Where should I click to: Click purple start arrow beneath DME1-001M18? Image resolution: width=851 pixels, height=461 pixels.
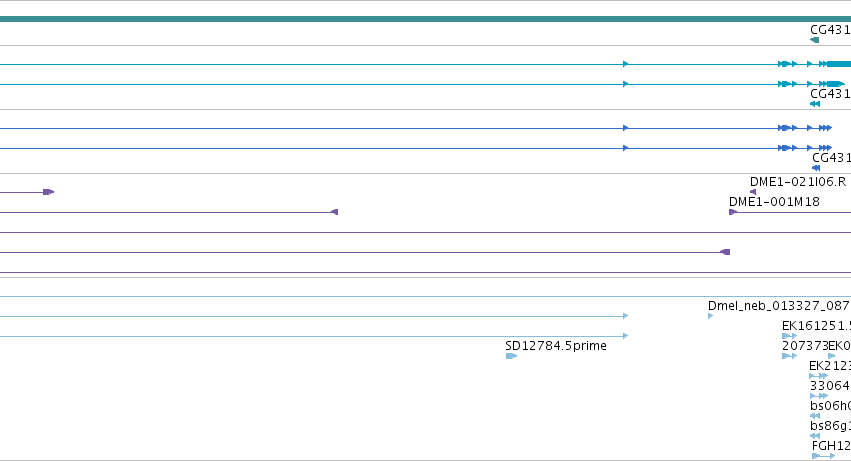click(733, 212)
